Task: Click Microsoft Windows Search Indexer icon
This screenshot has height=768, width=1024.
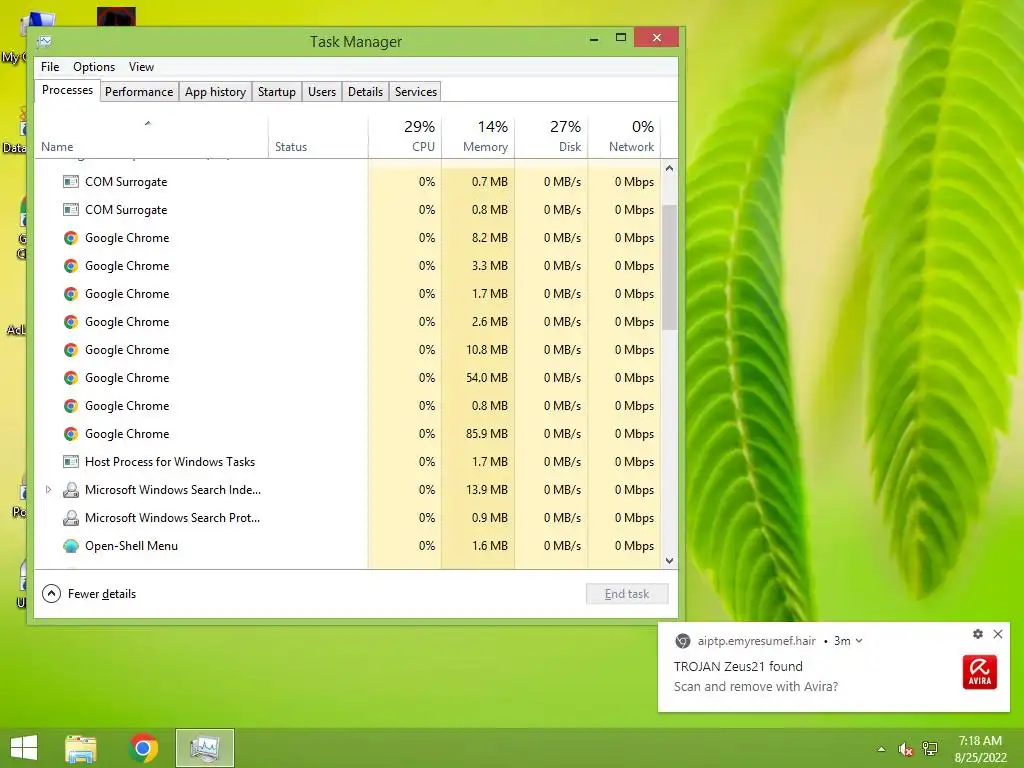Action: coord(71,490)
